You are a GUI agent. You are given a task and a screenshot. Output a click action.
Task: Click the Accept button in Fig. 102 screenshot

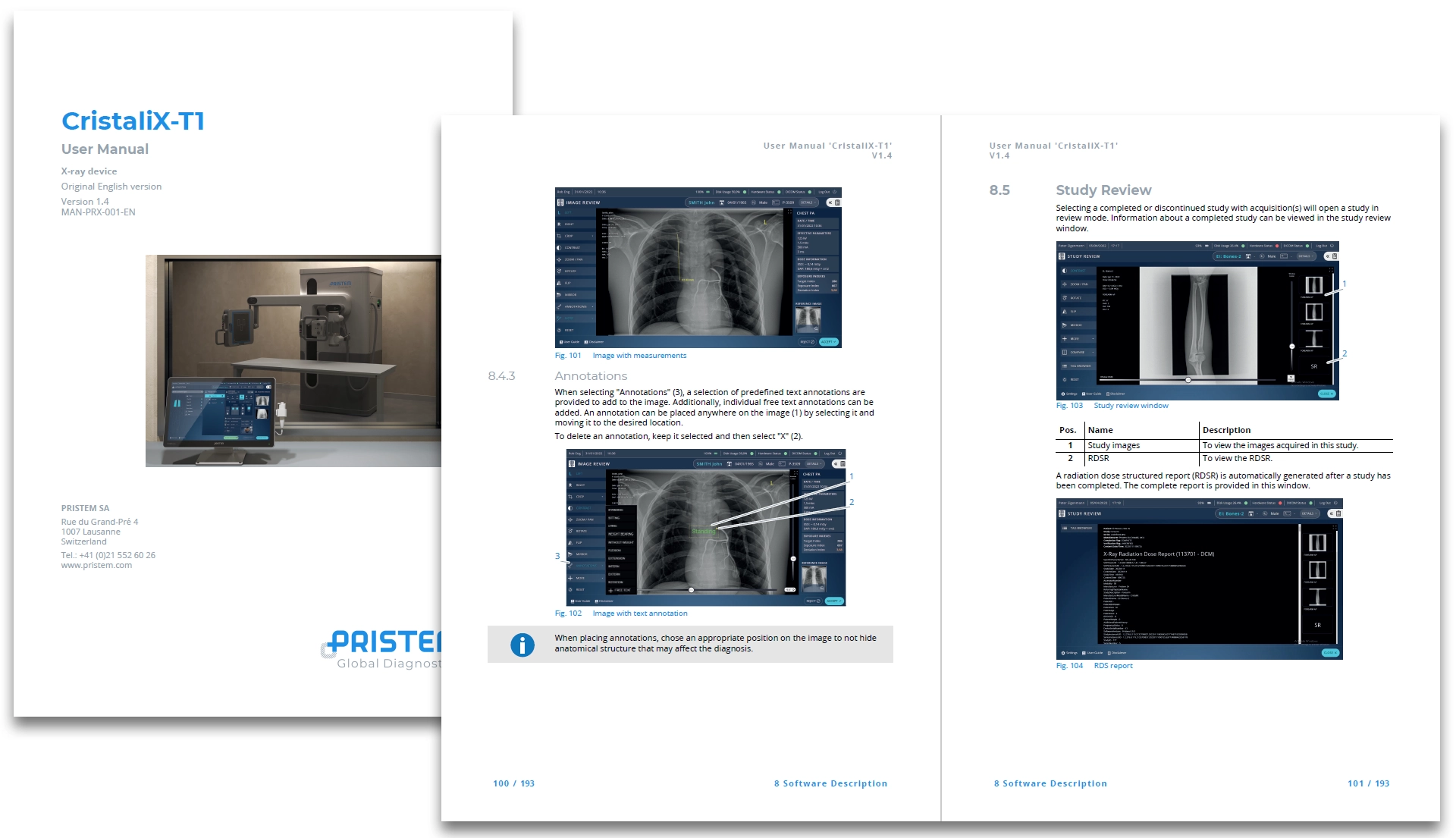pyautogui.click(x=833, y=601)
